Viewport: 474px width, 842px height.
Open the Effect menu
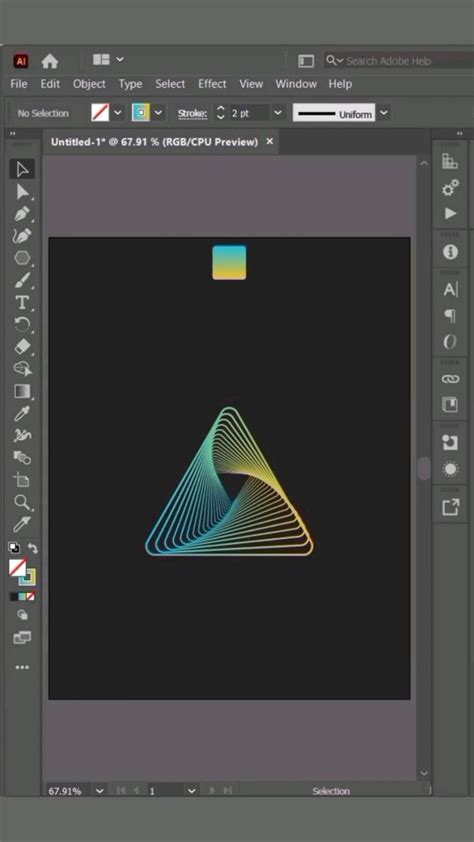tap(212, 84)
